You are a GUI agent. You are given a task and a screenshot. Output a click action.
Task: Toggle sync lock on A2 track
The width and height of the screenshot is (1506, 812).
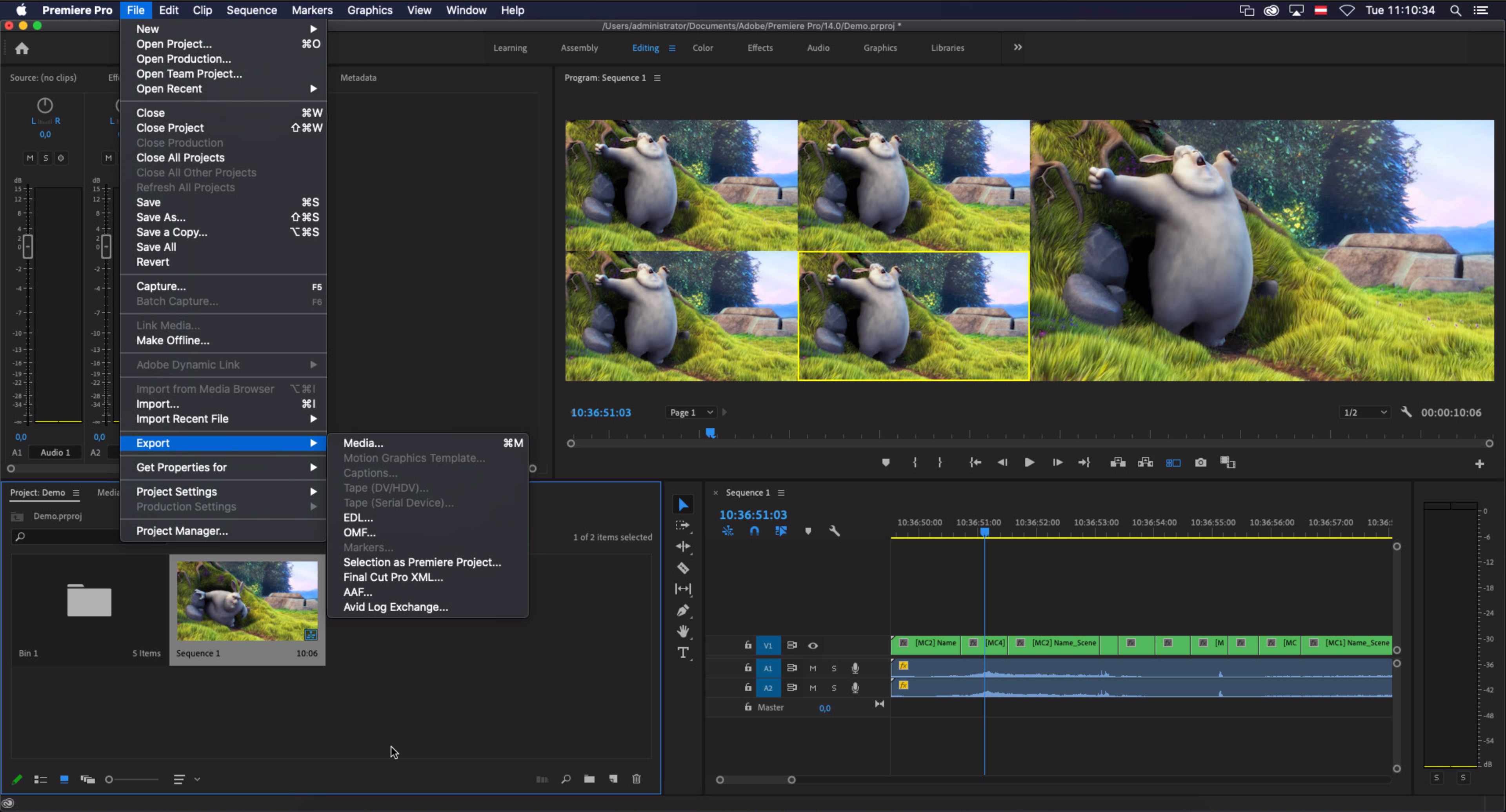tap(791, 687)
